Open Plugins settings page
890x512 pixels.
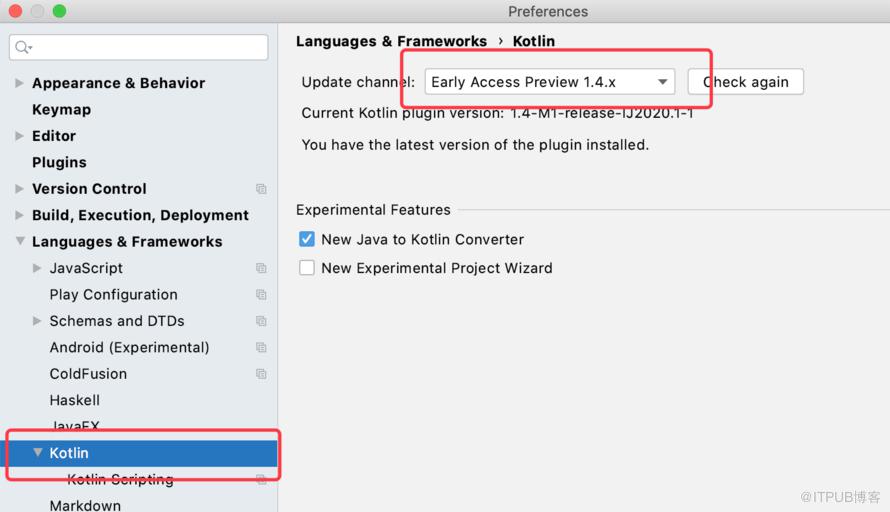pyautogui.click(x=59, y=162)
